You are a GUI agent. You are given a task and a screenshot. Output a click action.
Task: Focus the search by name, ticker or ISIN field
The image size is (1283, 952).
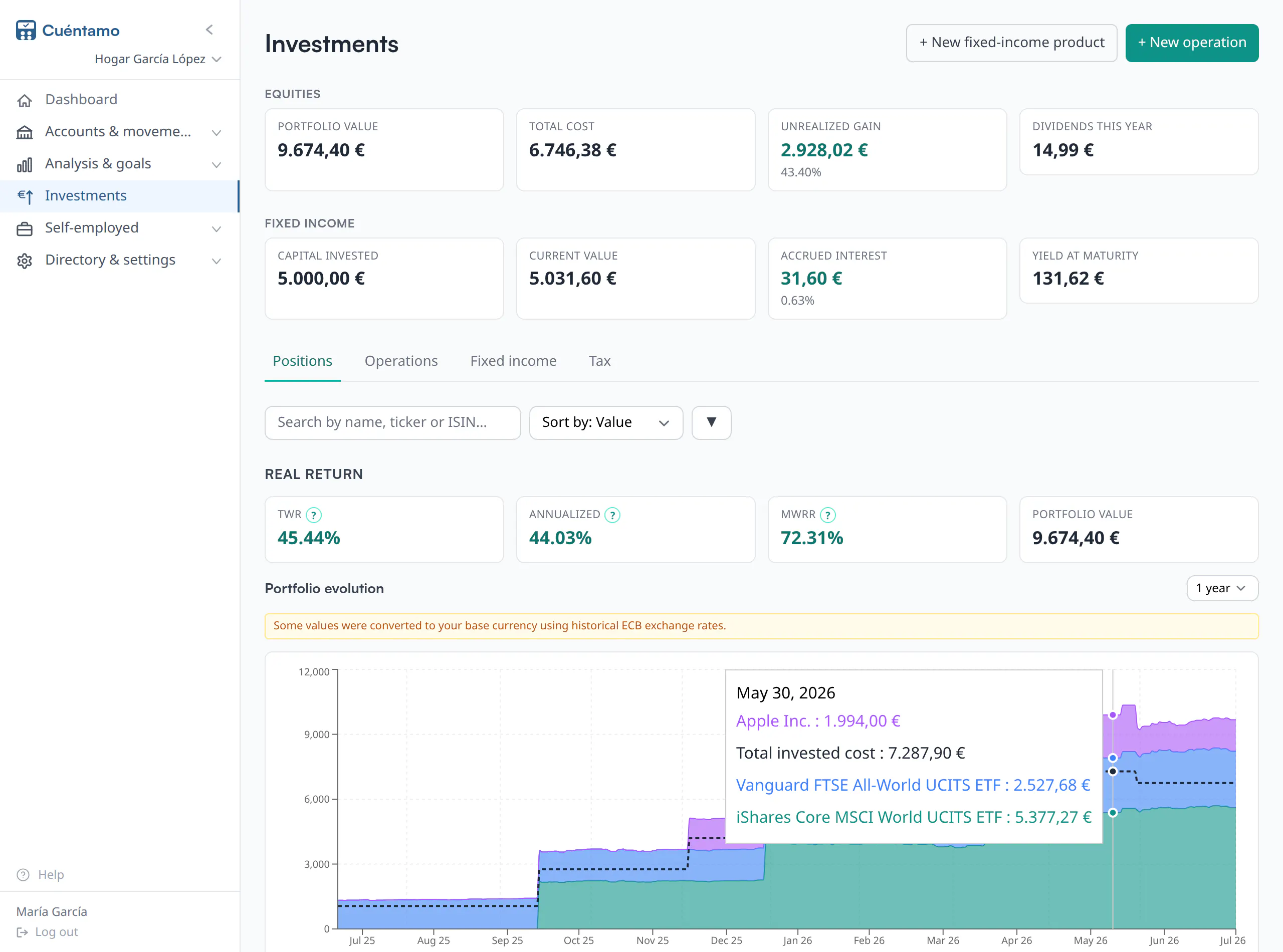pos(392,422)
